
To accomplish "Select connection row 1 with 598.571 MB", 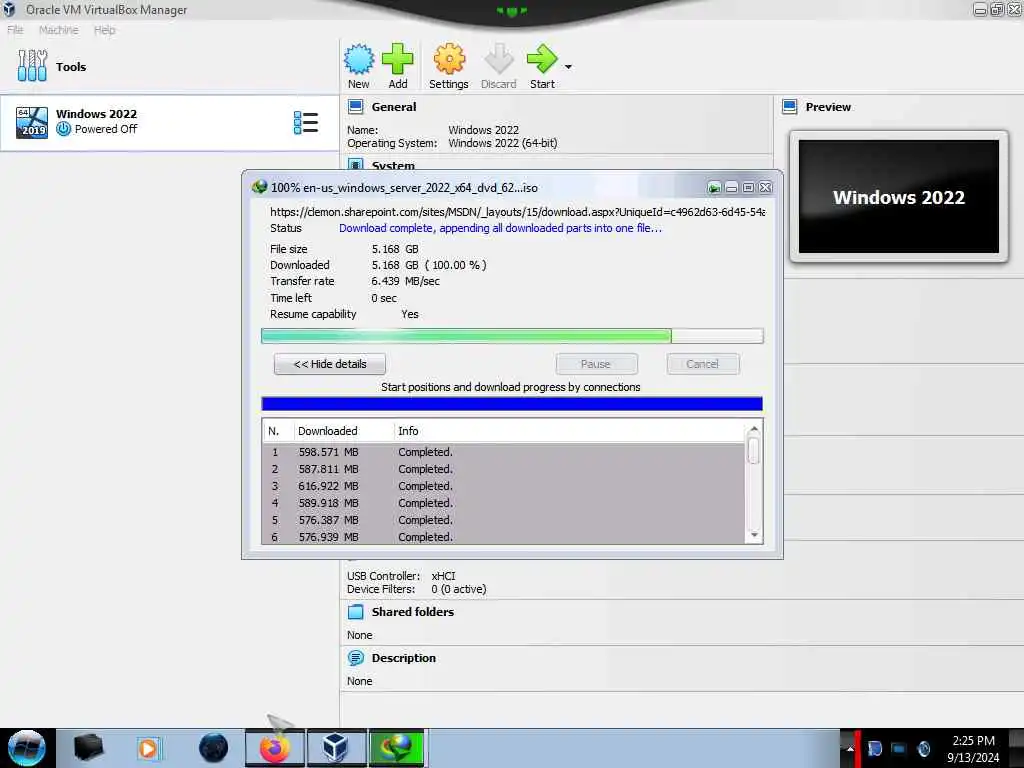I will point(503,452).
